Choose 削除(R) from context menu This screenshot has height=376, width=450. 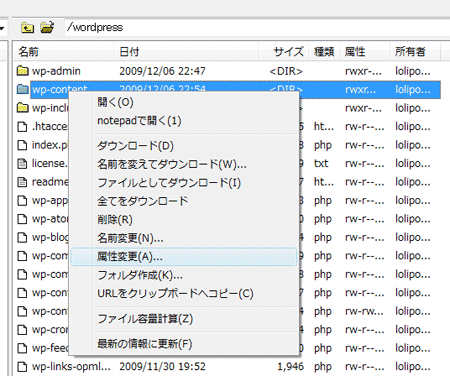click(x=184, y=220)
